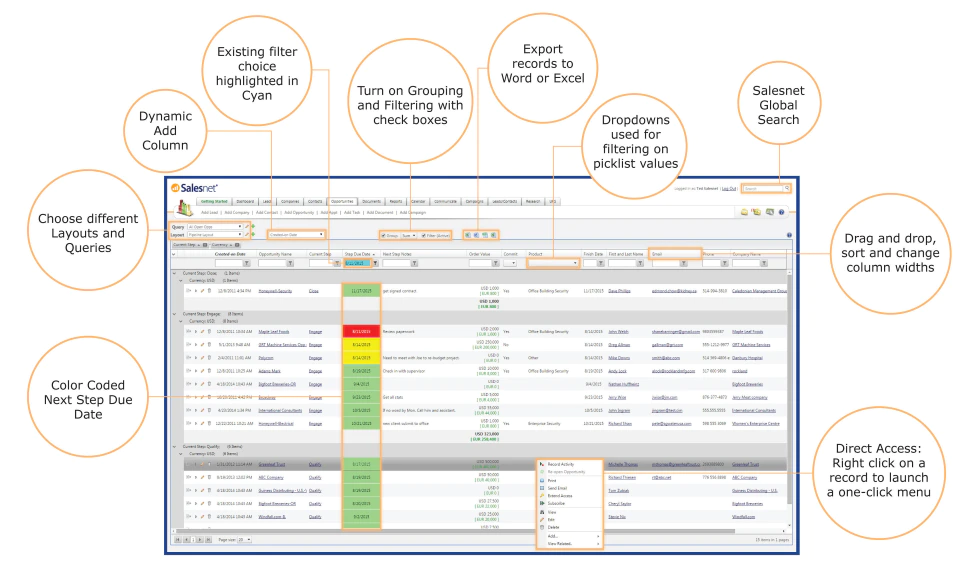Open the Product filter dropdown
Screen dimensions: 960x568
click(x=553, y=263)
